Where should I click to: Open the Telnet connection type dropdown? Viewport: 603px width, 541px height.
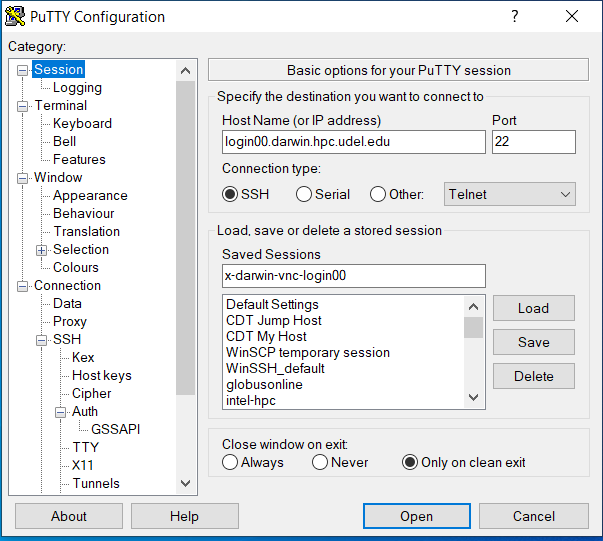pyautogui.click(x=509, y=195)
